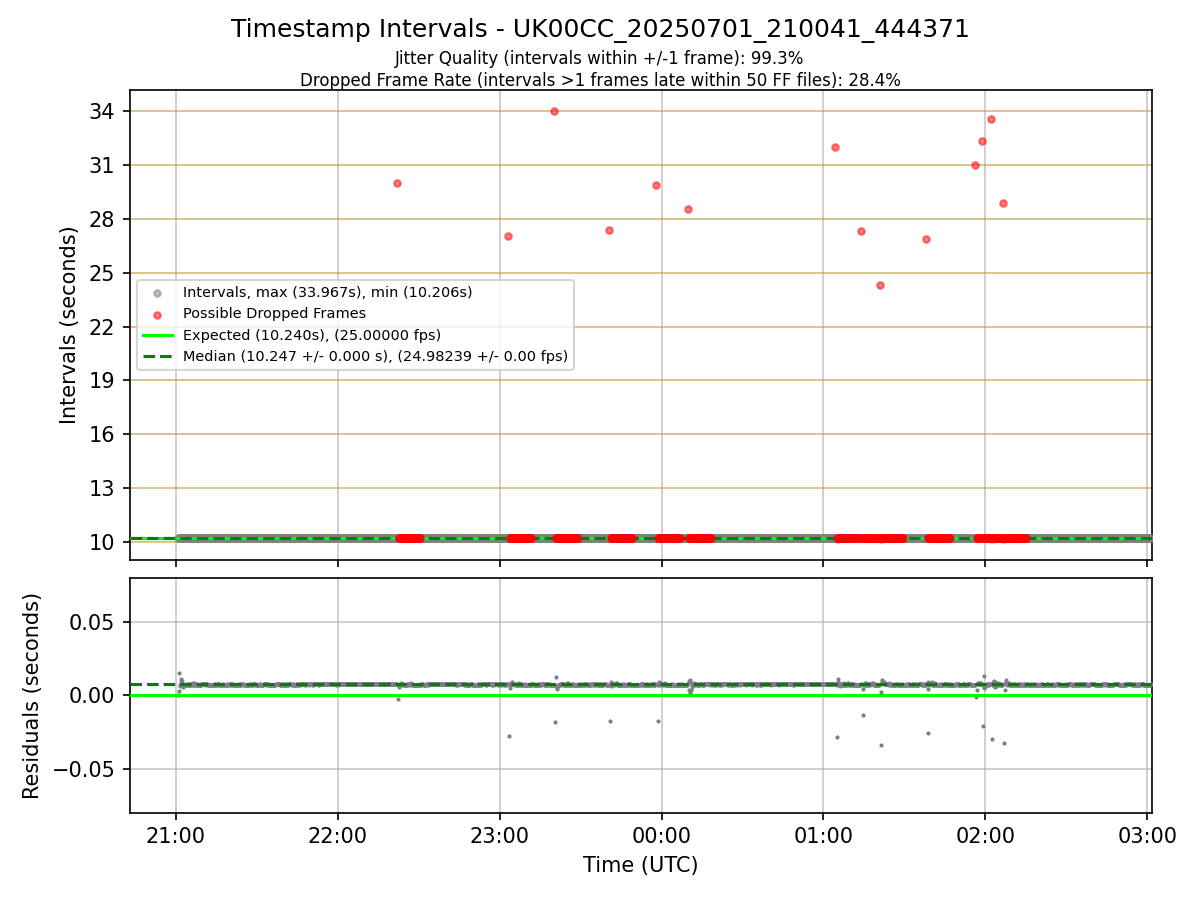The height and width of the screenshot is (900, 1200).
Task: Select the 'Dropped Frame Rate' 28.4% subtitle line
Action: pyautogui.click(x=600, y=80)
